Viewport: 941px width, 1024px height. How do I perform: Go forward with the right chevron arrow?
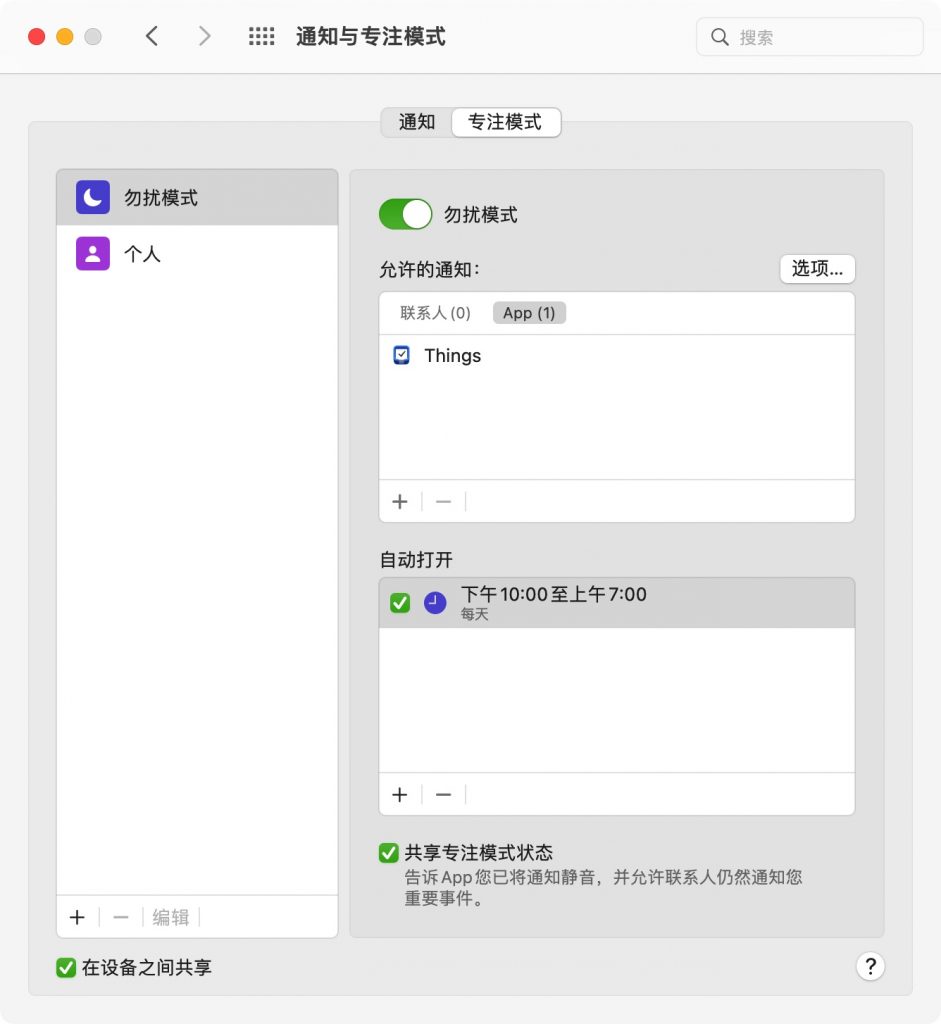204,36
